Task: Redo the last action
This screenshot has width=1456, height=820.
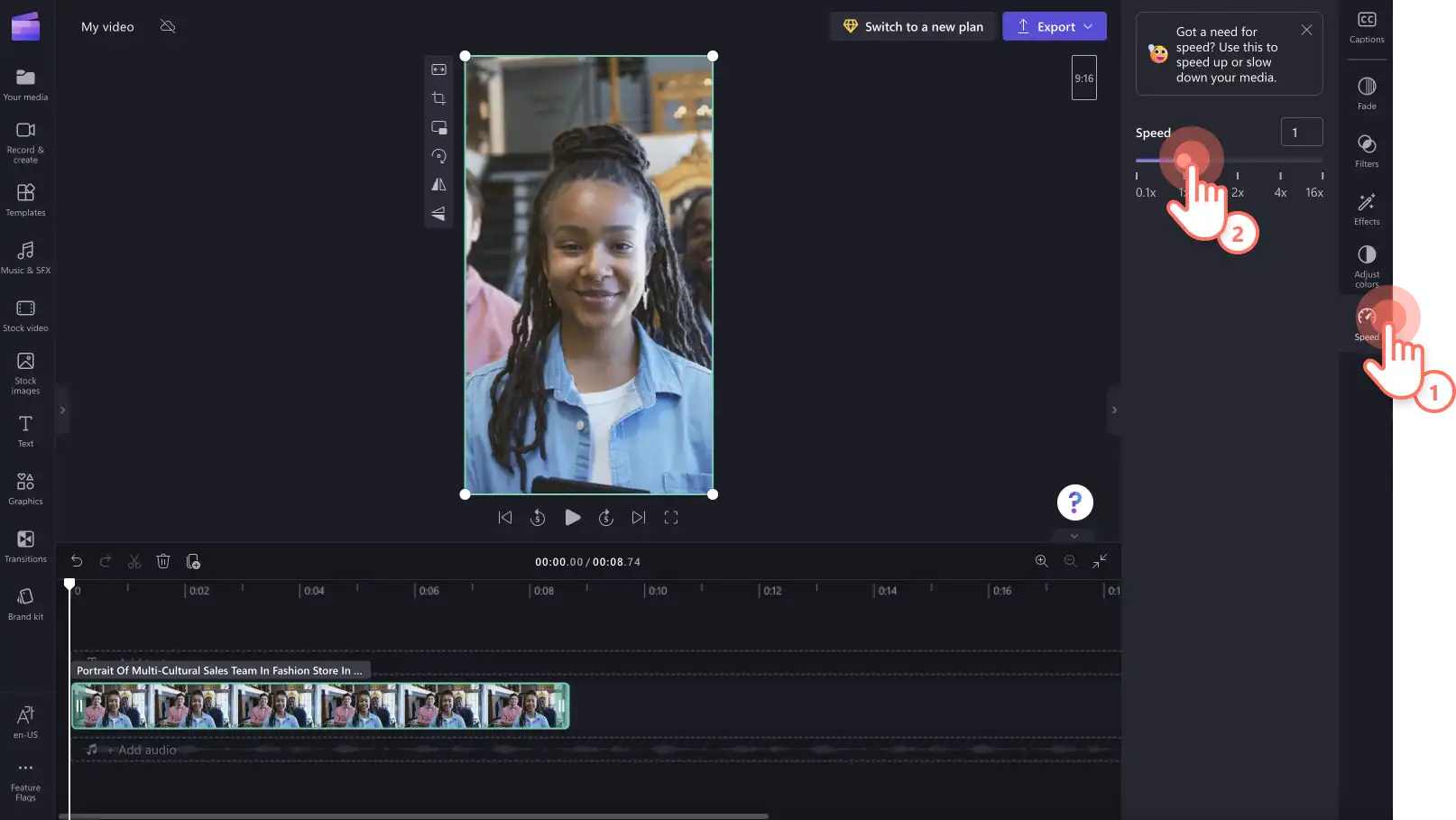Action: point(106,561)
